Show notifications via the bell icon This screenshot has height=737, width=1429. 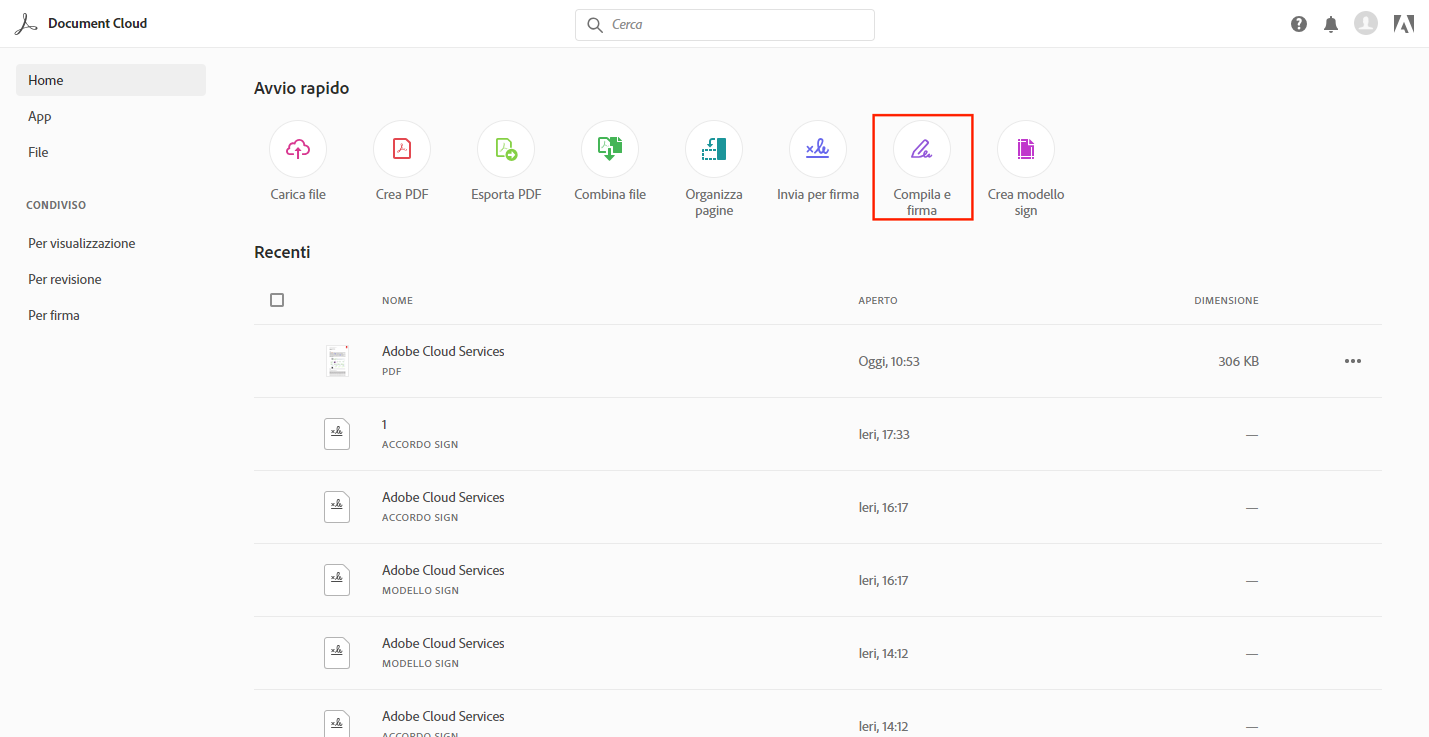[1331, 24]
